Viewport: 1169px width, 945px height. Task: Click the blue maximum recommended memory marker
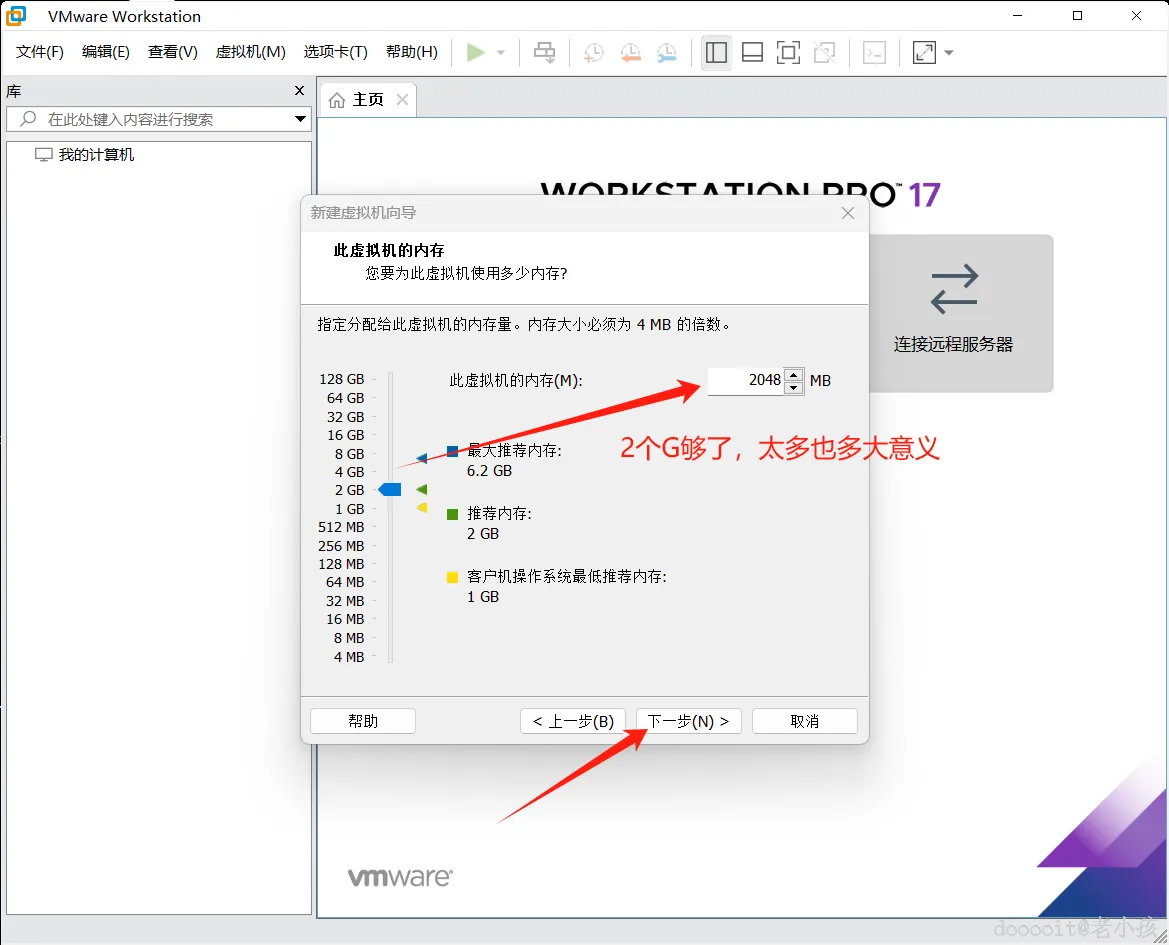click(422, 458)
